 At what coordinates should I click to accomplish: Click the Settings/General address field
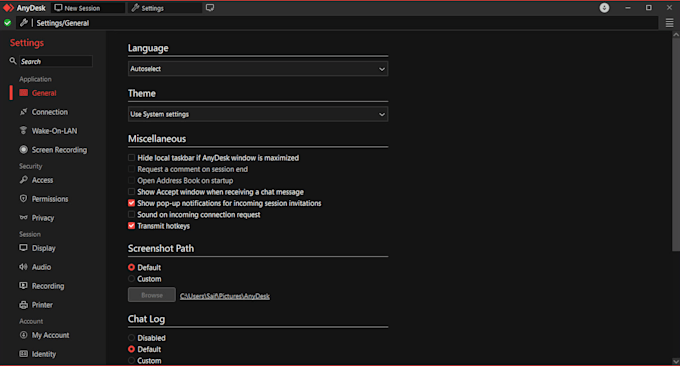pos(337,23)
